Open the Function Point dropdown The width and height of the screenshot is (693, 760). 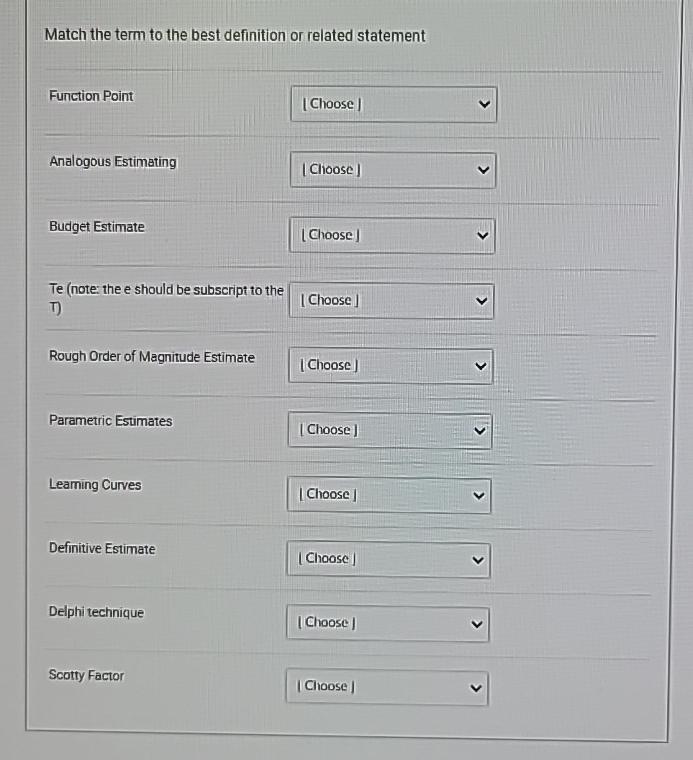[x=394, y=104]
